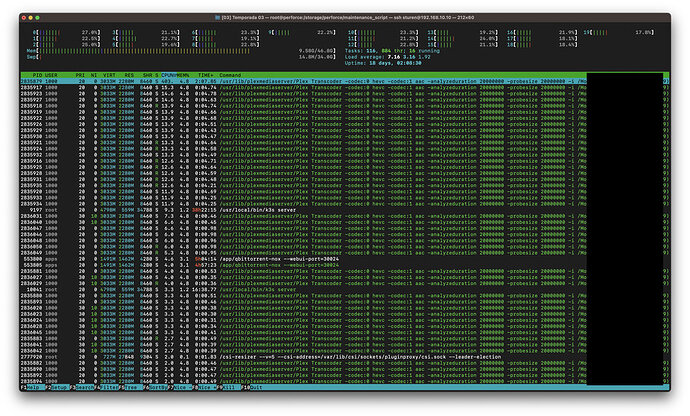
Task: Open the F4 Filter option
Action: 107,387
